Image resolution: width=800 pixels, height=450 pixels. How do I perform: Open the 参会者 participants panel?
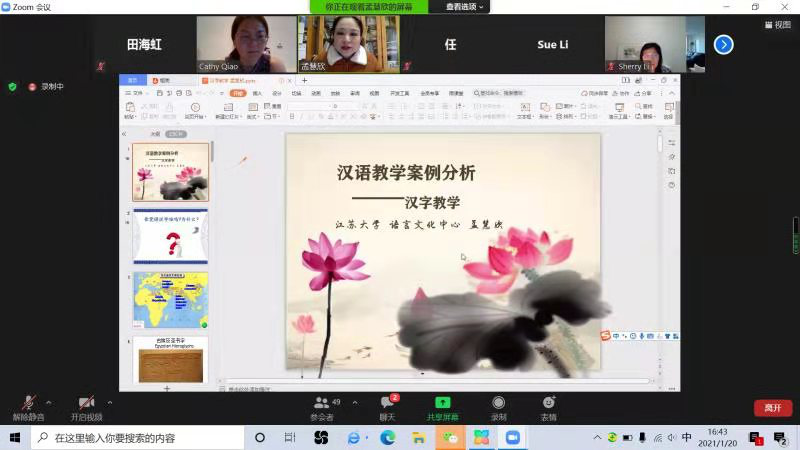click(x=322, y=405)
